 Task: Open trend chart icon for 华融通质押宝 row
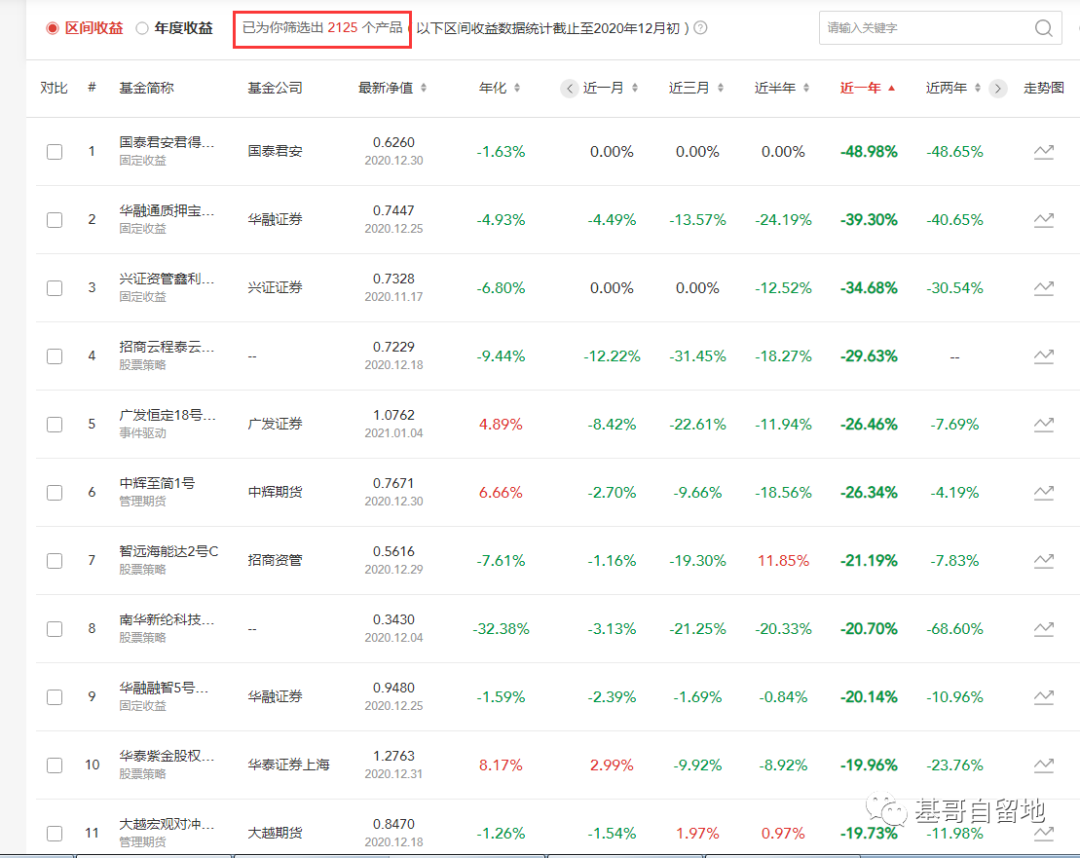coord(1043,220)
